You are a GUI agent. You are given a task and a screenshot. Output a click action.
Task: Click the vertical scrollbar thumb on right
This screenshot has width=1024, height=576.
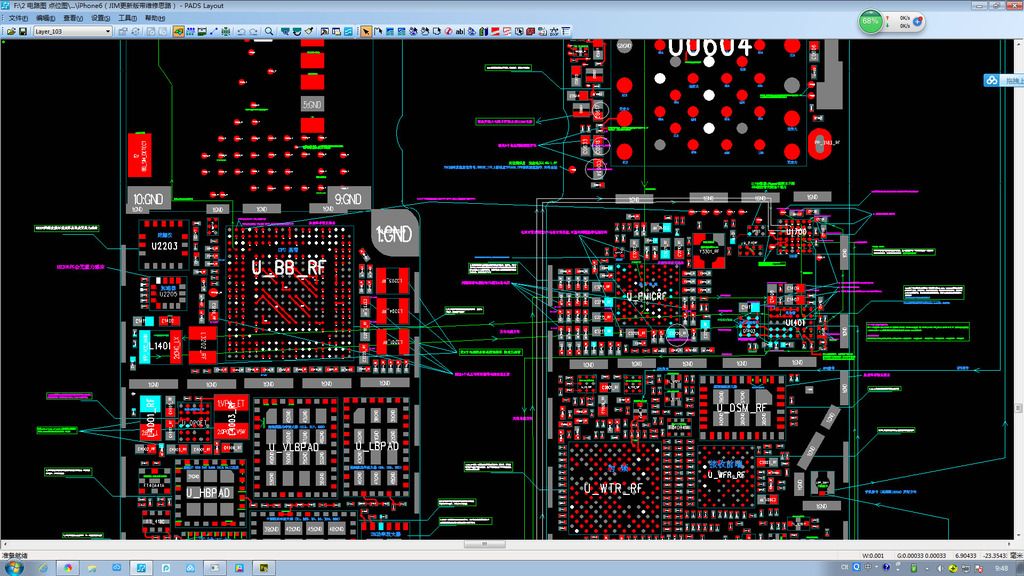pyautogui.click(x=1019, y=408)
